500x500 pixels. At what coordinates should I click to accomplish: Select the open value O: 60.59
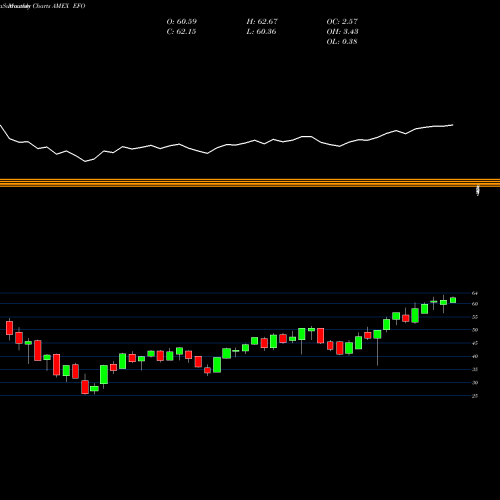182,22
